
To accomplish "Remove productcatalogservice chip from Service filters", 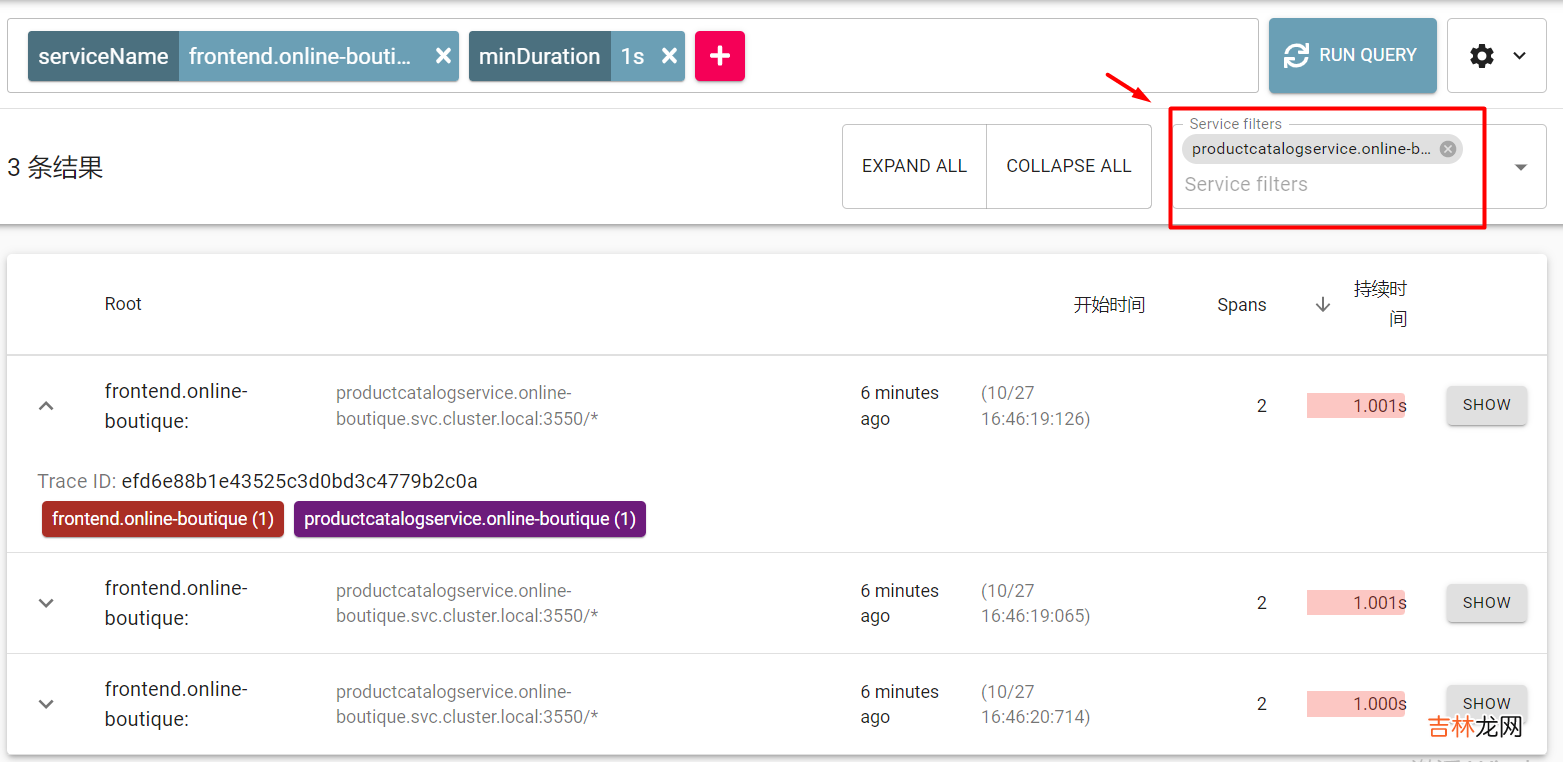I will click(1447, 149).
